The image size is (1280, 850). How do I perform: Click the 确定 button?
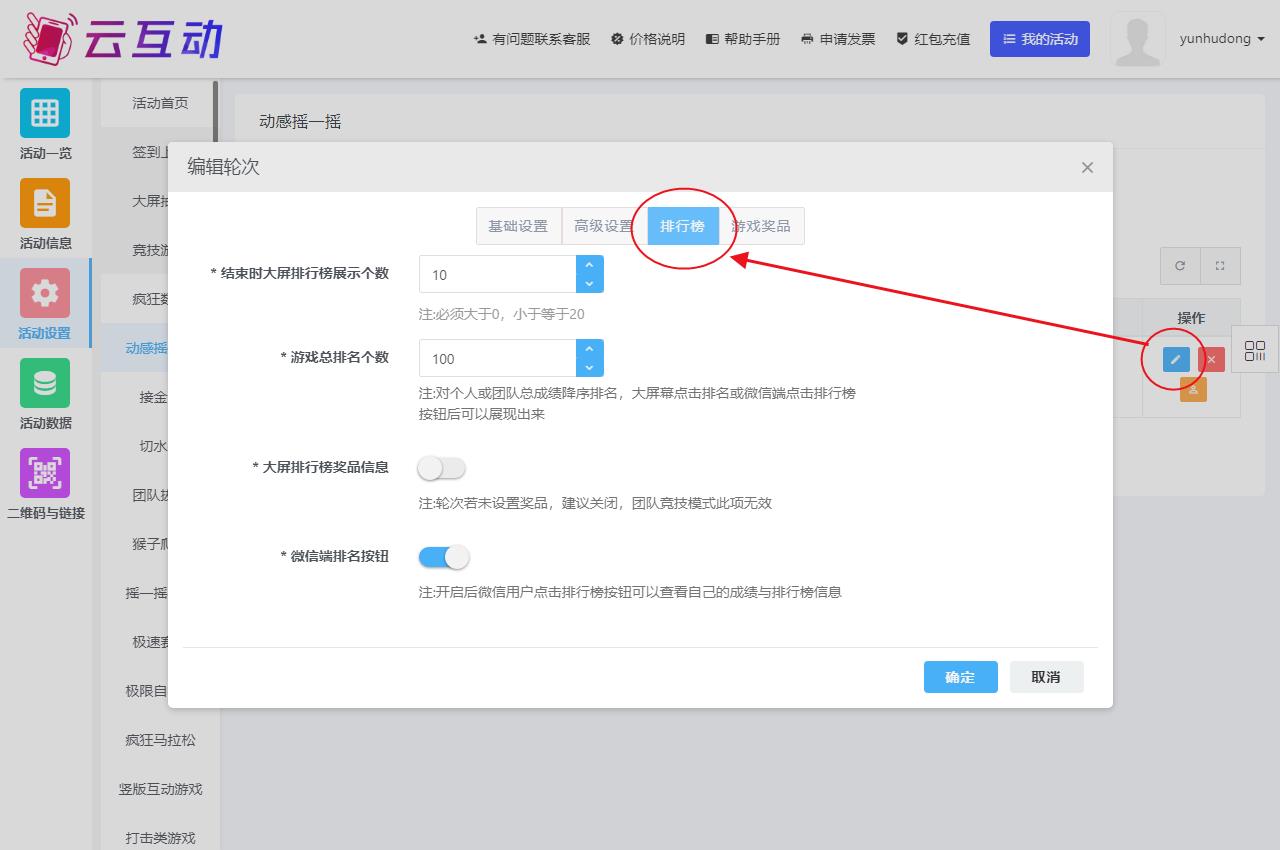pyautogui.click(x=960, y=677)
